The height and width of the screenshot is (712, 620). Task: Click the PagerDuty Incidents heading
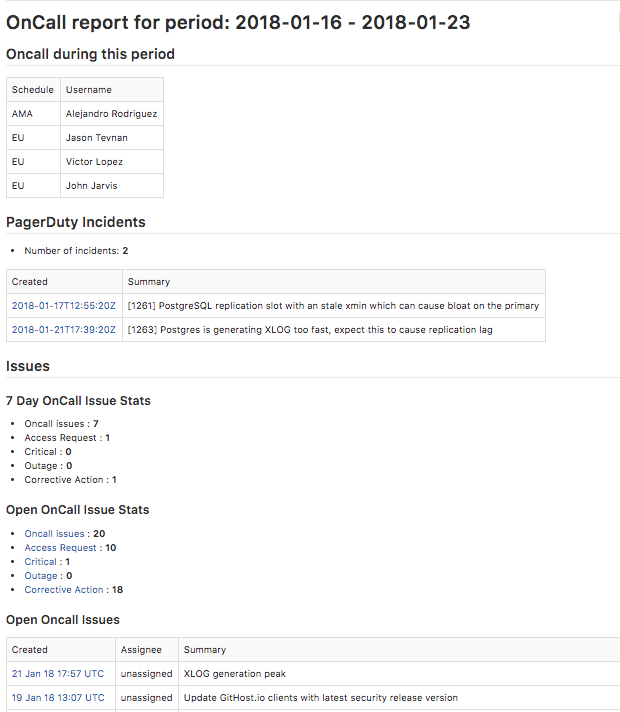[76, 222]
